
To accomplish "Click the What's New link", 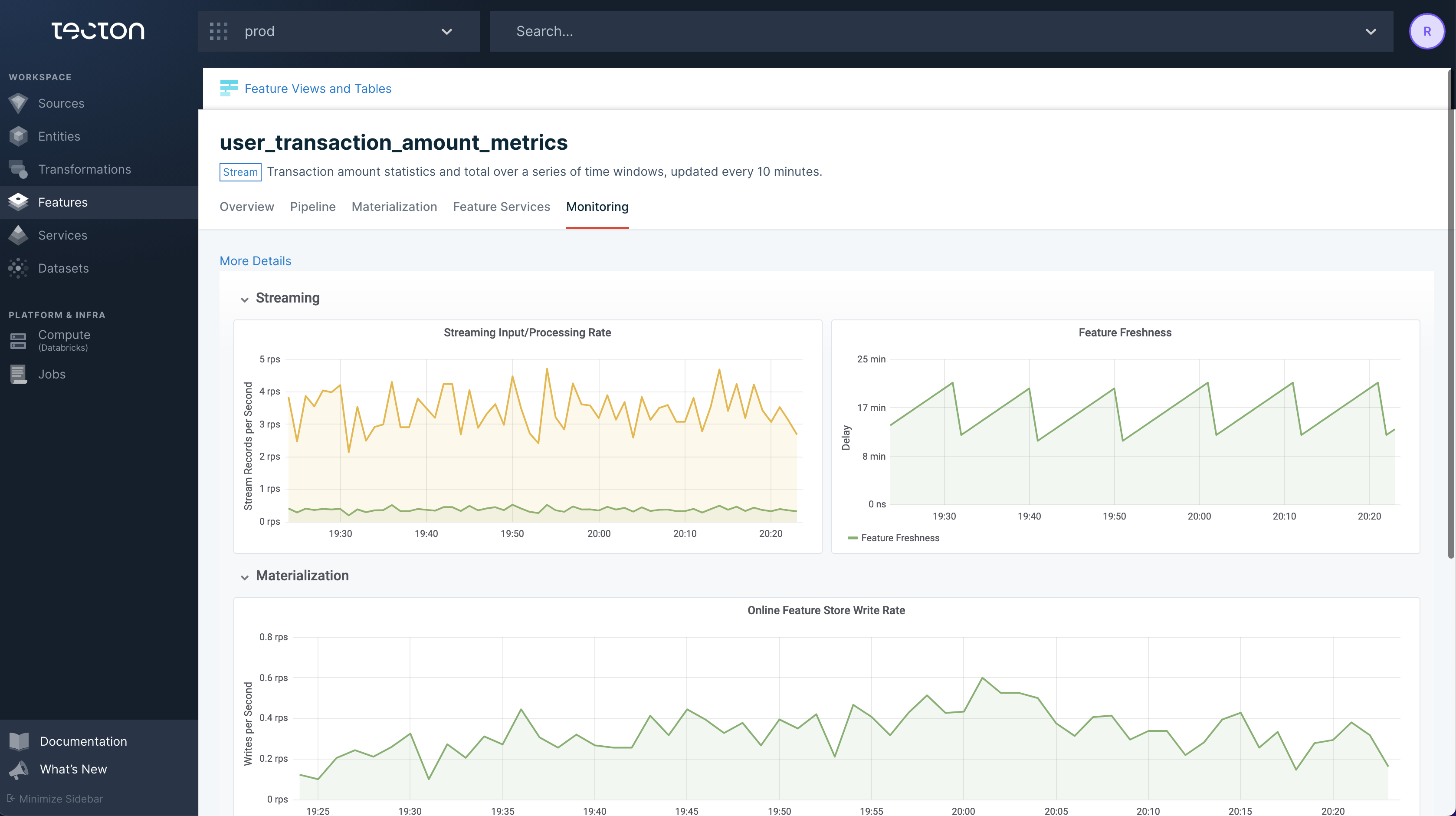I will 73,769.
